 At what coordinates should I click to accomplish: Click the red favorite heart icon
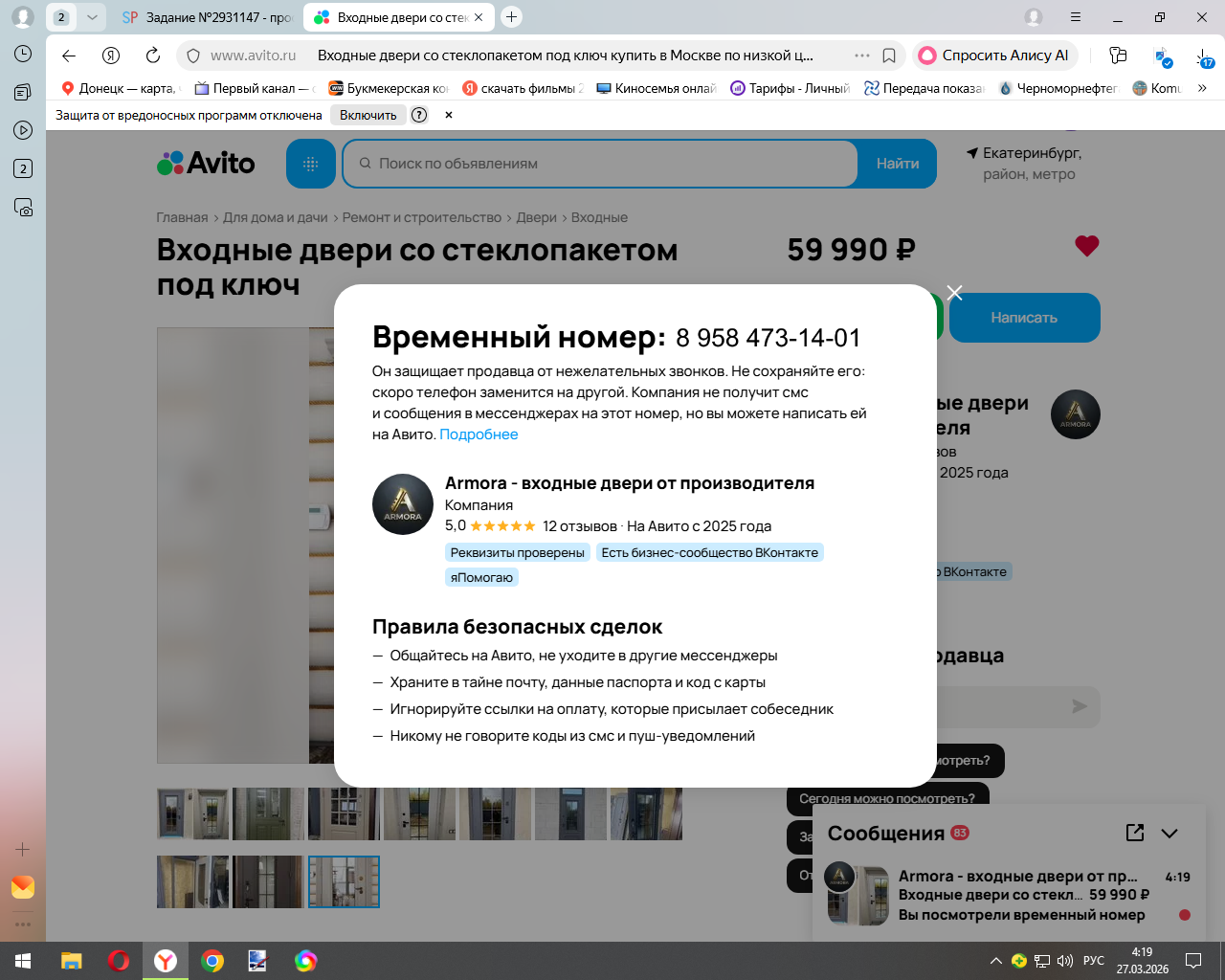click(x=1087, y=246)
